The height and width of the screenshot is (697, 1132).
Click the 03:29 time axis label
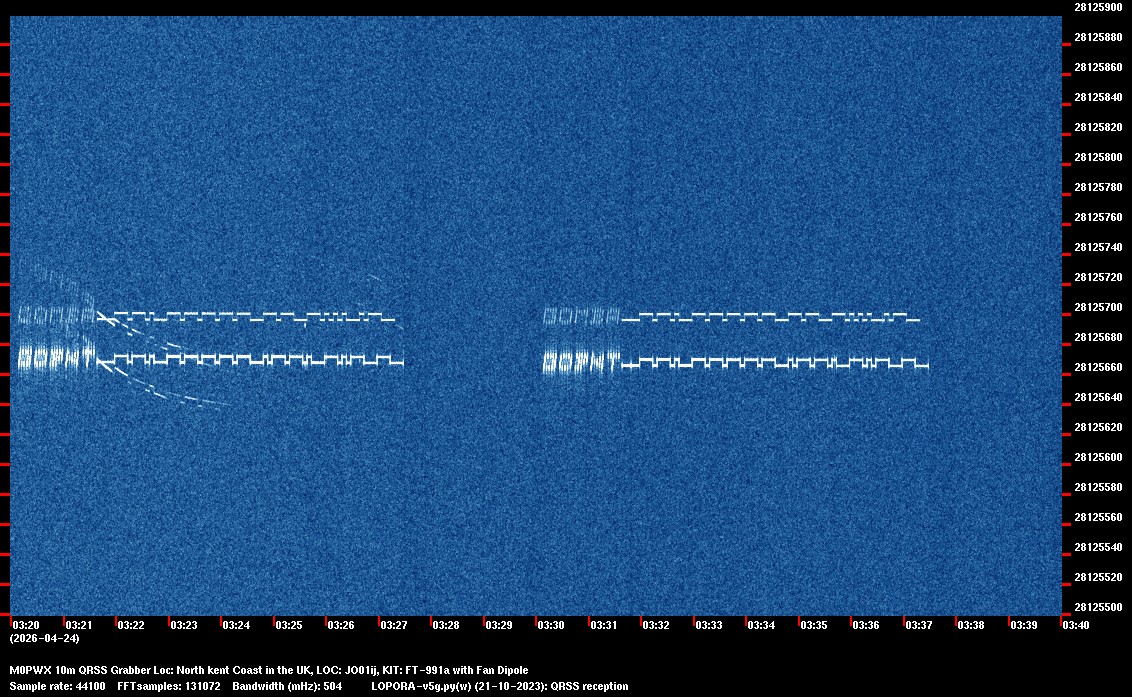click(x=499, y=625)
